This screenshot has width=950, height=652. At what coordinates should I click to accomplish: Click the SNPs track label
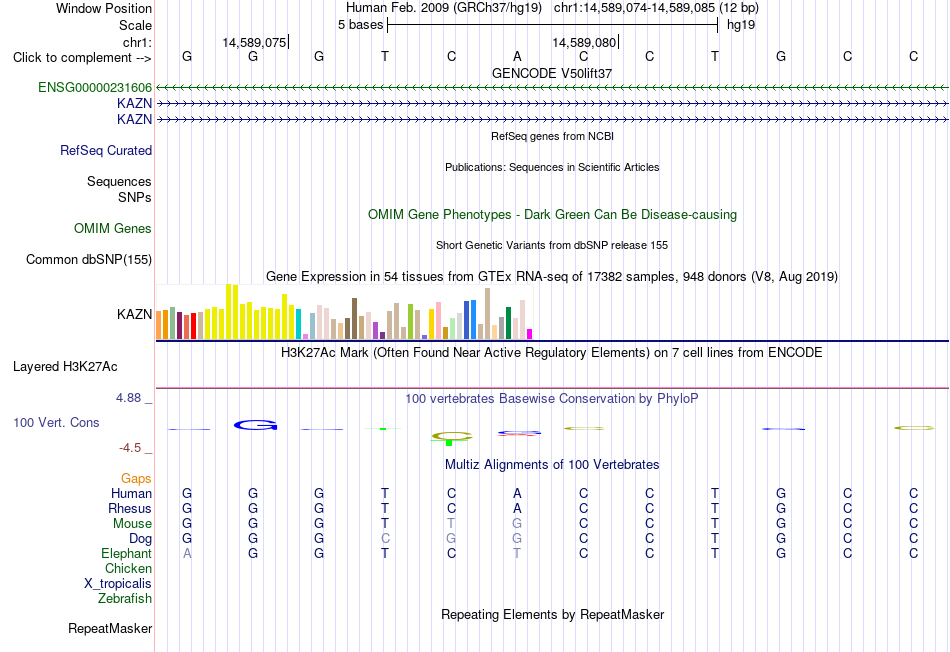[x=135, y=198]
